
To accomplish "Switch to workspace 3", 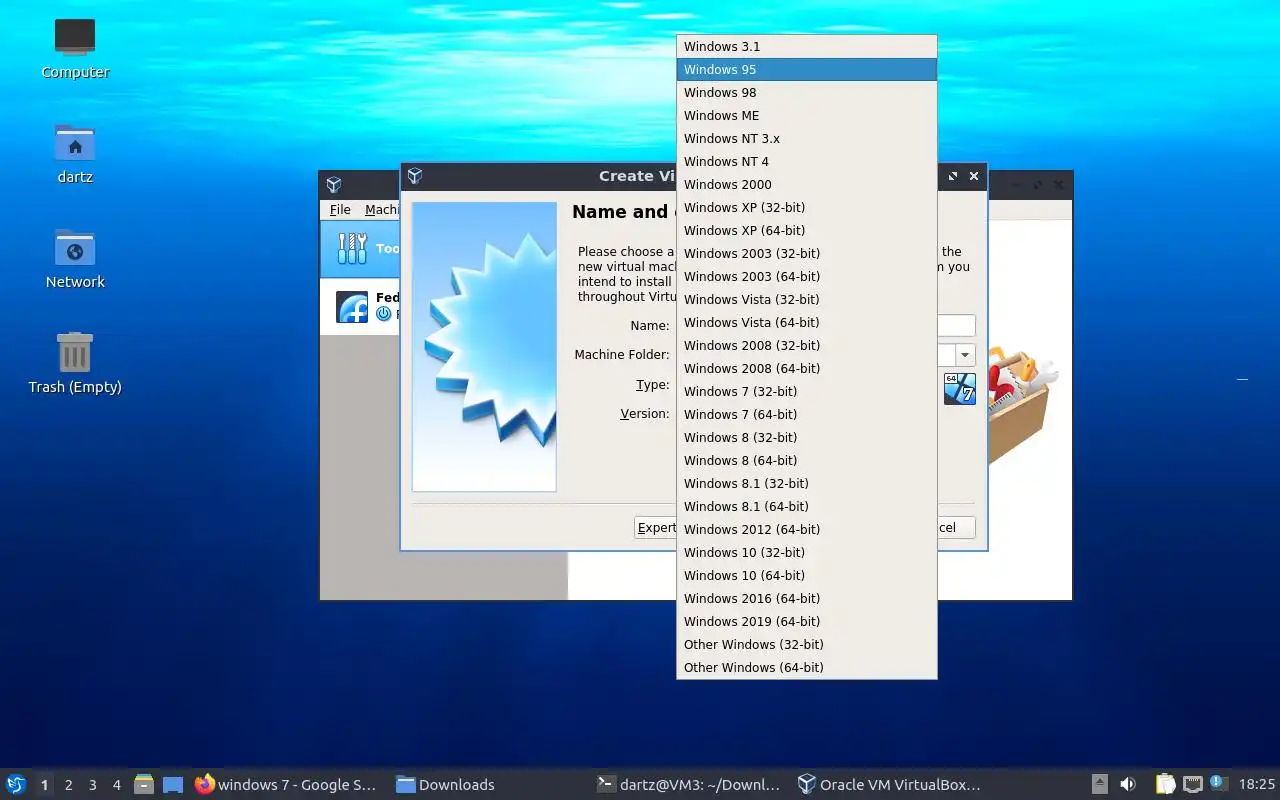I will tap(92, 785).
